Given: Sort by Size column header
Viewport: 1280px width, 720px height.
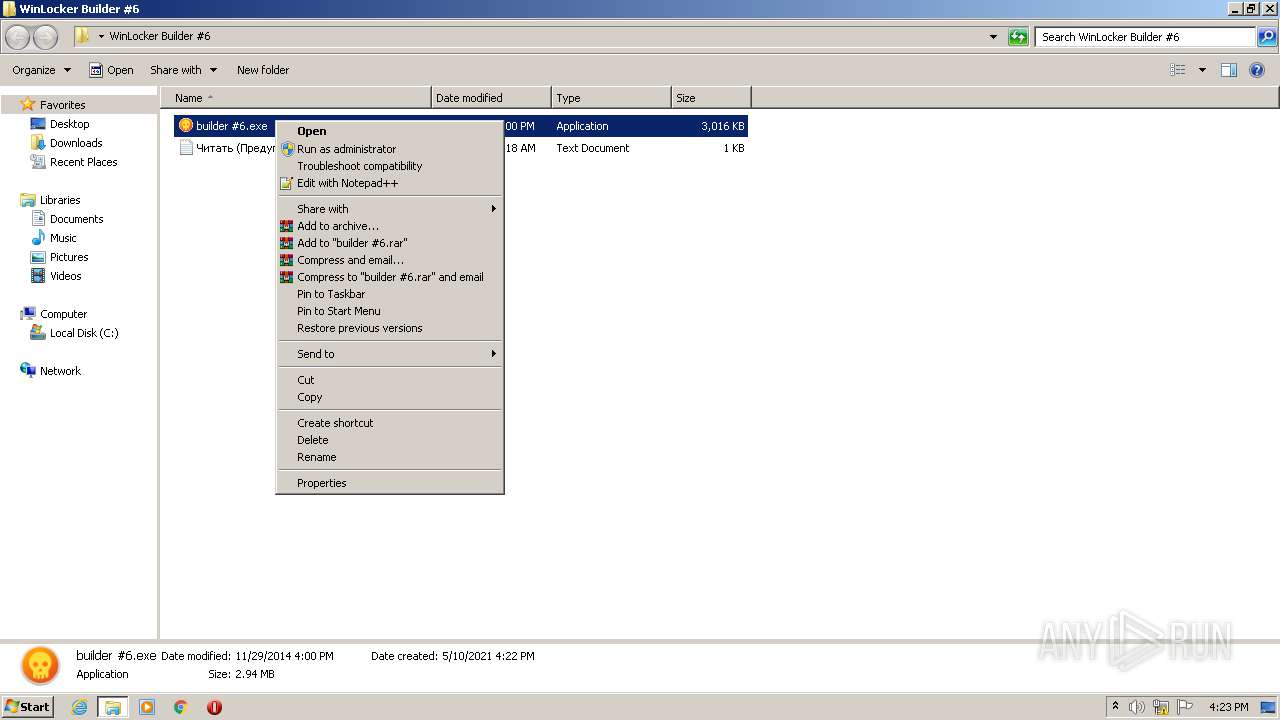Looking at the screenshot, I should 711,98.
